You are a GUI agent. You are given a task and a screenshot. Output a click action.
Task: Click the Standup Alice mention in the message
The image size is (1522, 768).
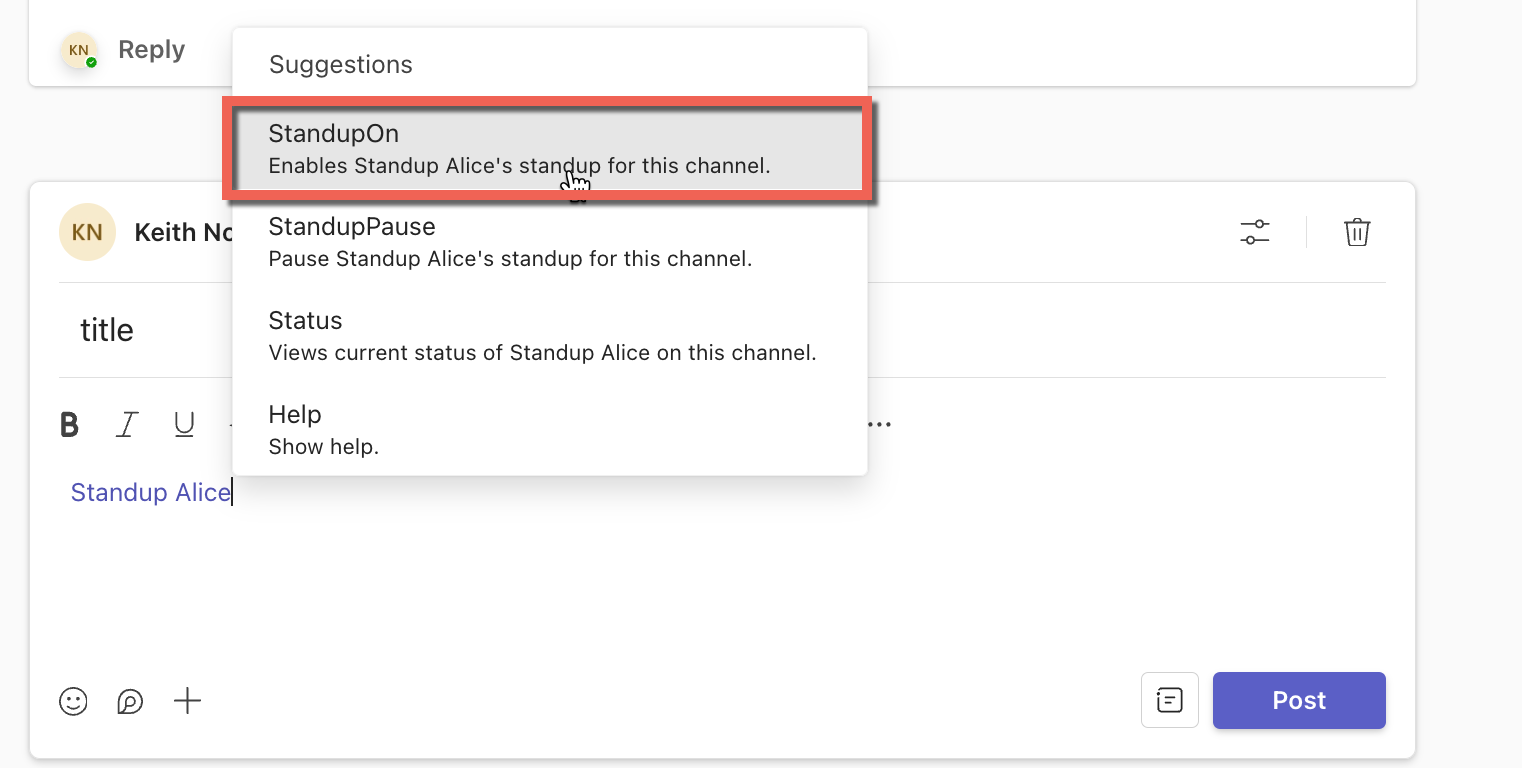[x=151, y=492]
